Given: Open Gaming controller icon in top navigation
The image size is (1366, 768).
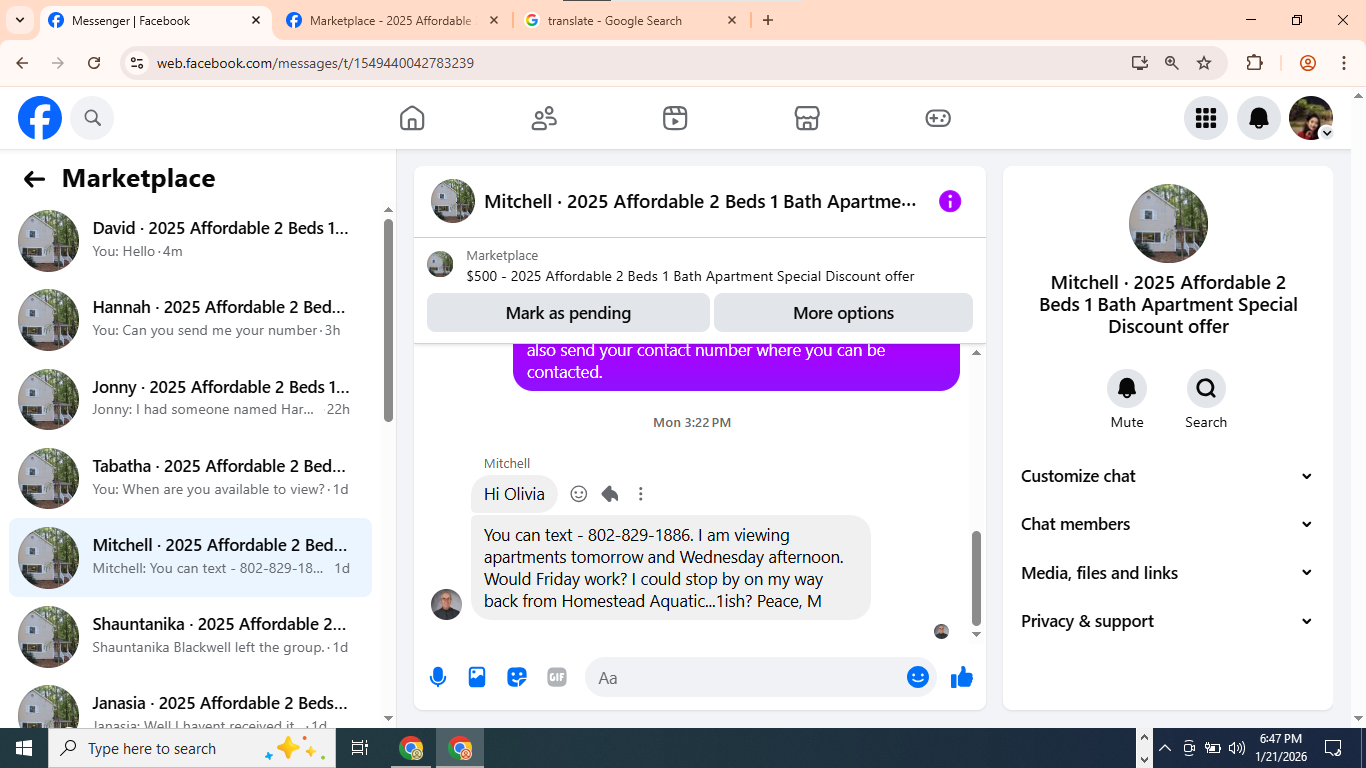Looking at the screenshot, I should point(938,118).
